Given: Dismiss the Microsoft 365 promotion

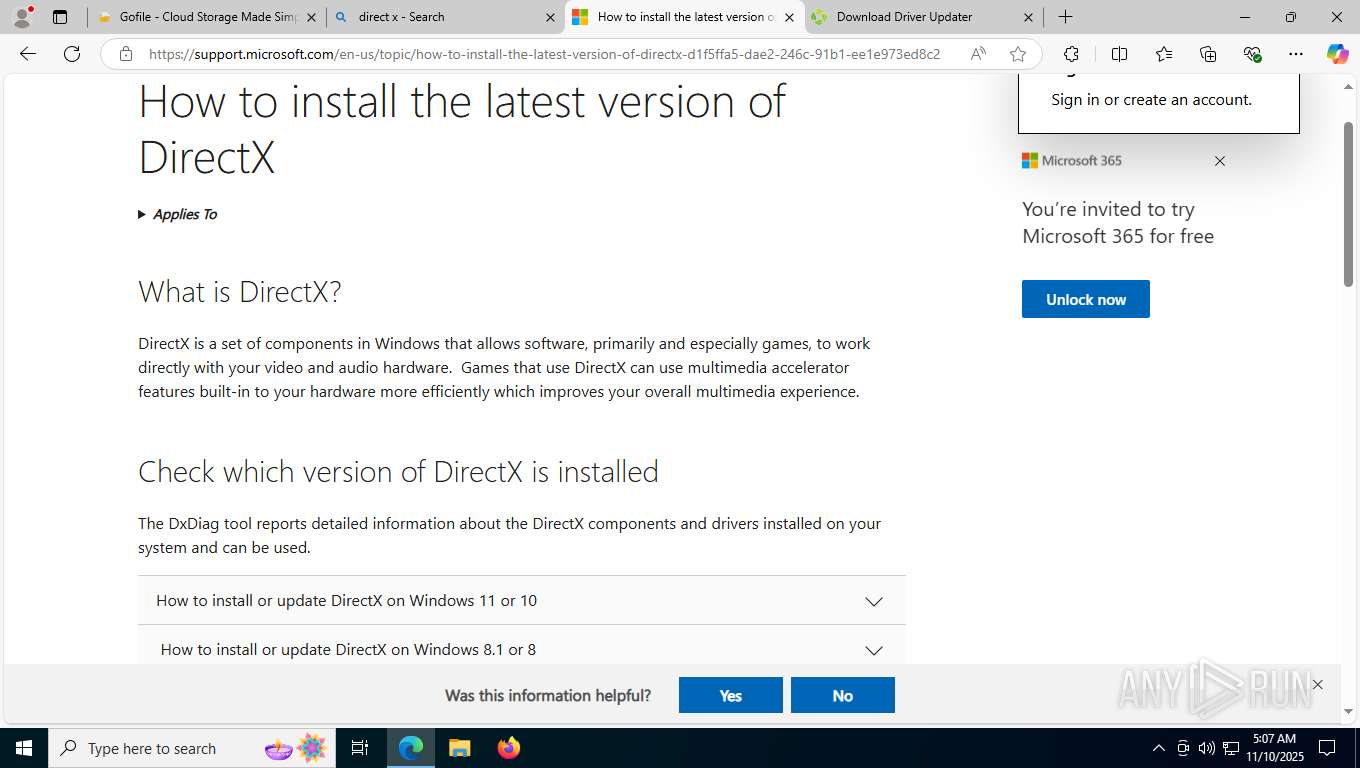Looking at the screenshot, I should (1220, 161).
